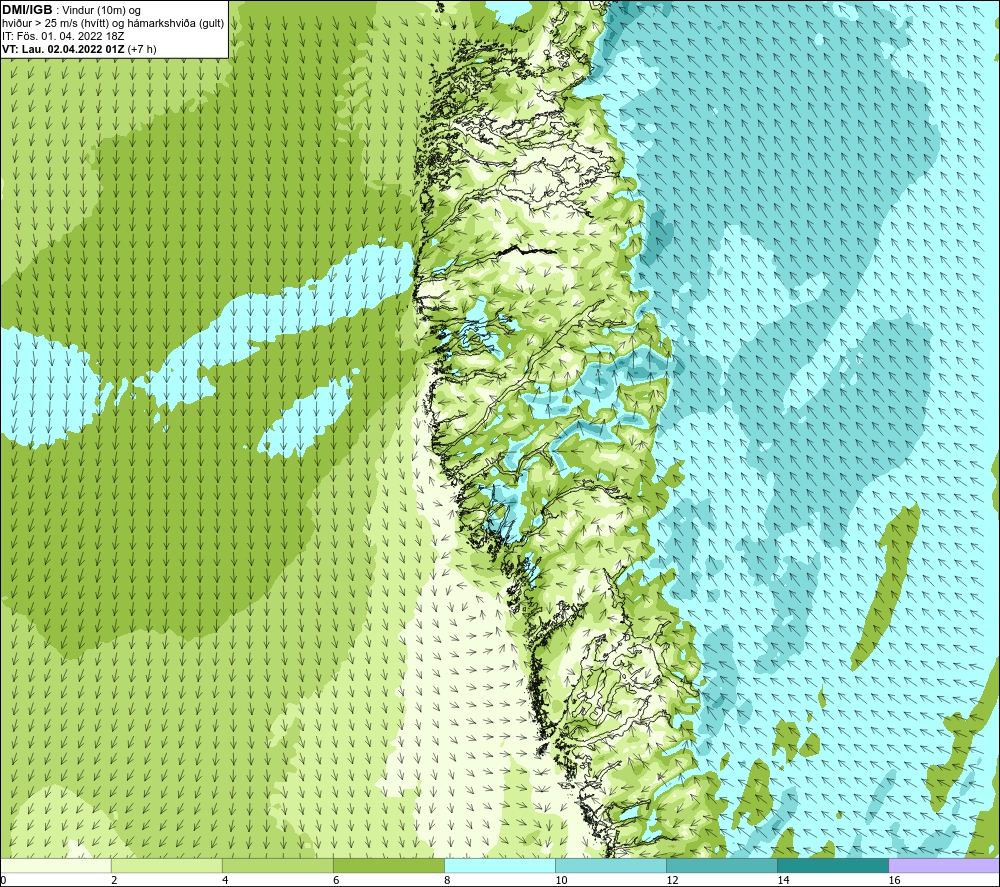The image size is (1000, 887).
Task: Click the legend value '8'
Action: click(x=447, y=881)
